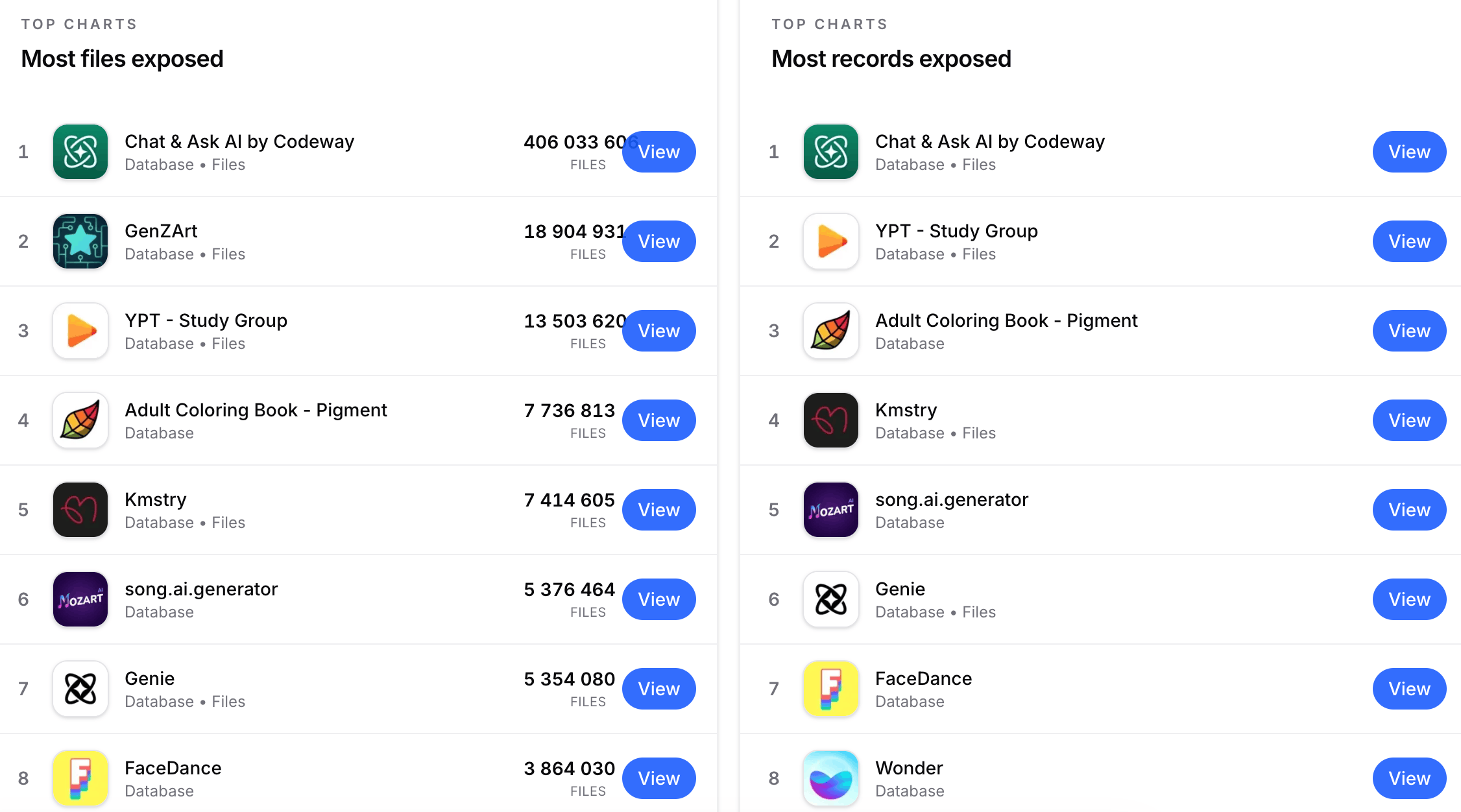Image resolution: width=1461 pixels, height=812 pixels.
Task: Click the Genie atom icon
Action: pos(80,689)
